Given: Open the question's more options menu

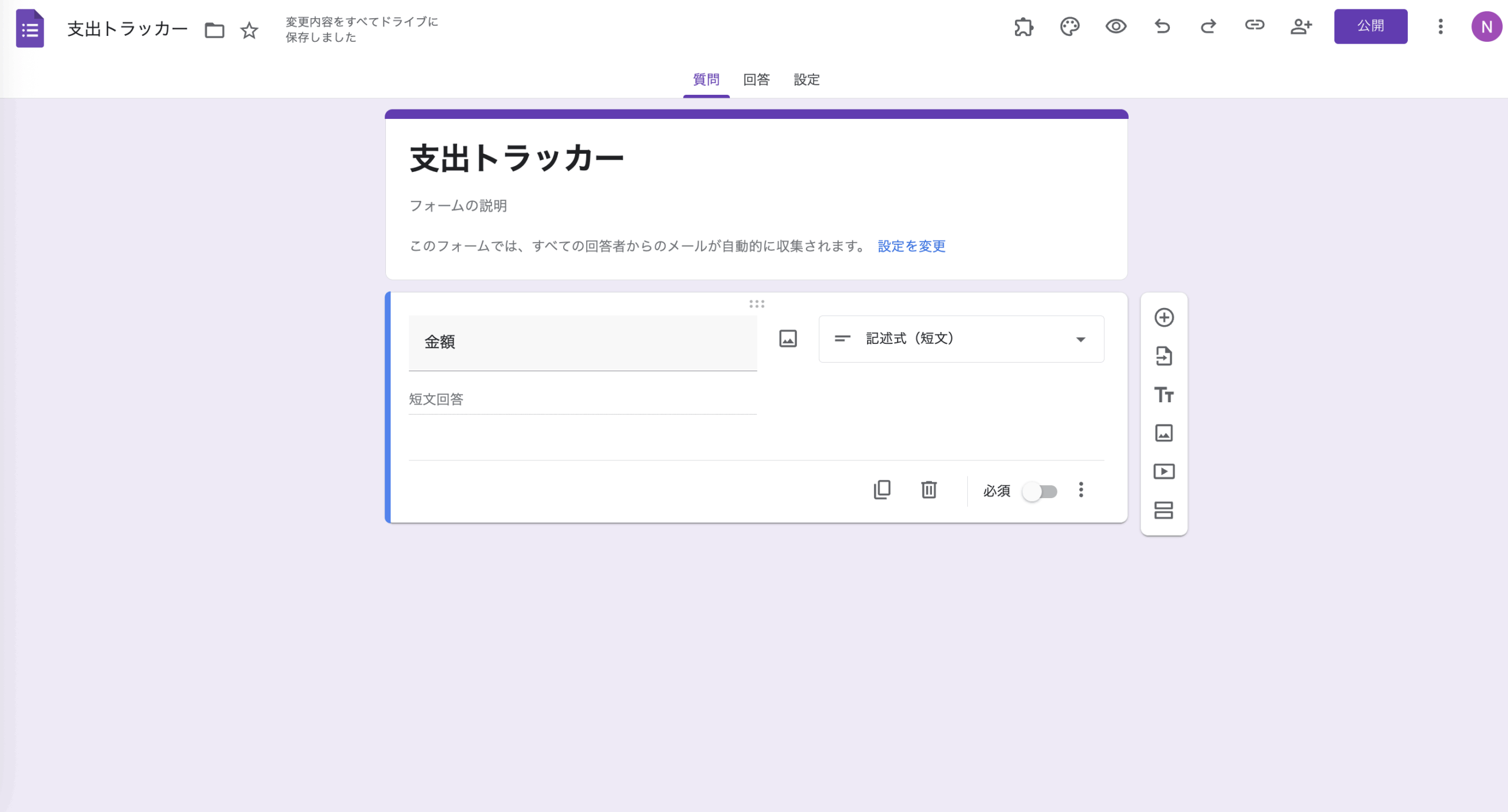Looking at the screenshot, I should [1080, 490].
